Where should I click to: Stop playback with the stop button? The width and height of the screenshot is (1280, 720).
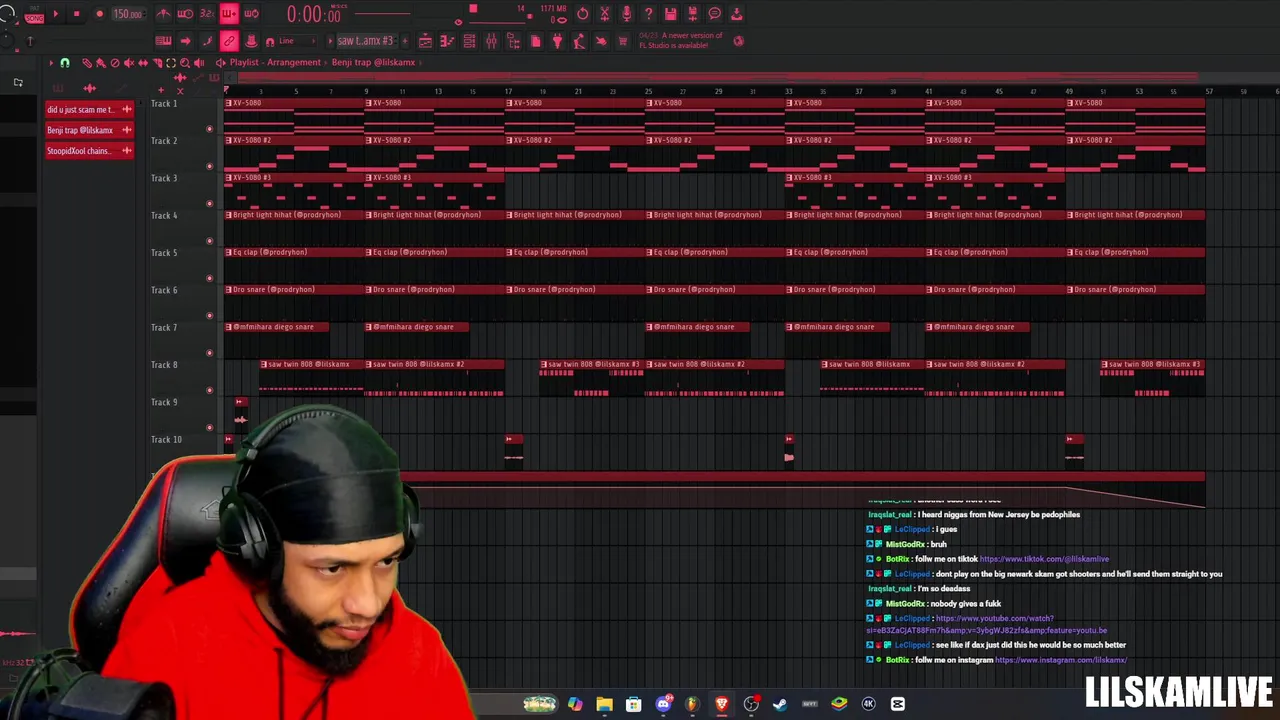click(77, 14)
